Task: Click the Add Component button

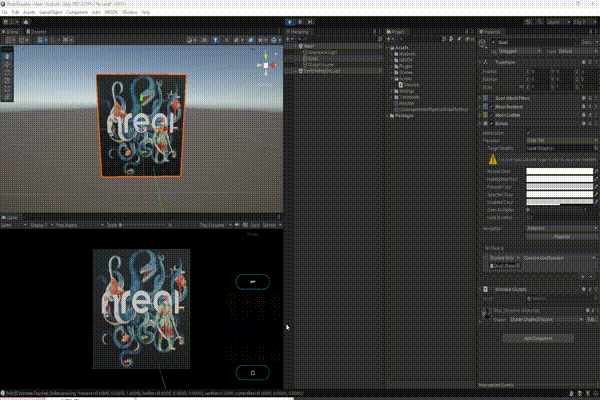Action: [x=536, y=338]
